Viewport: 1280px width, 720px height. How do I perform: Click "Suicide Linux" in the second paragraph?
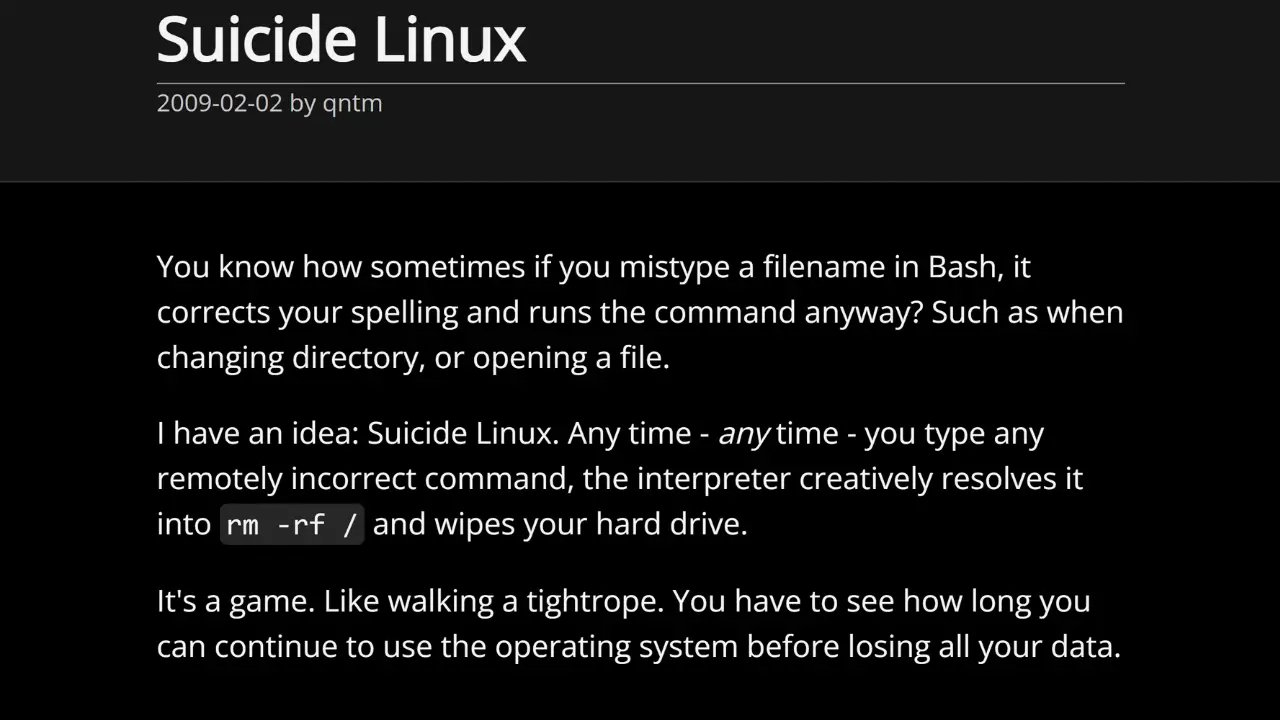[459, 434]
